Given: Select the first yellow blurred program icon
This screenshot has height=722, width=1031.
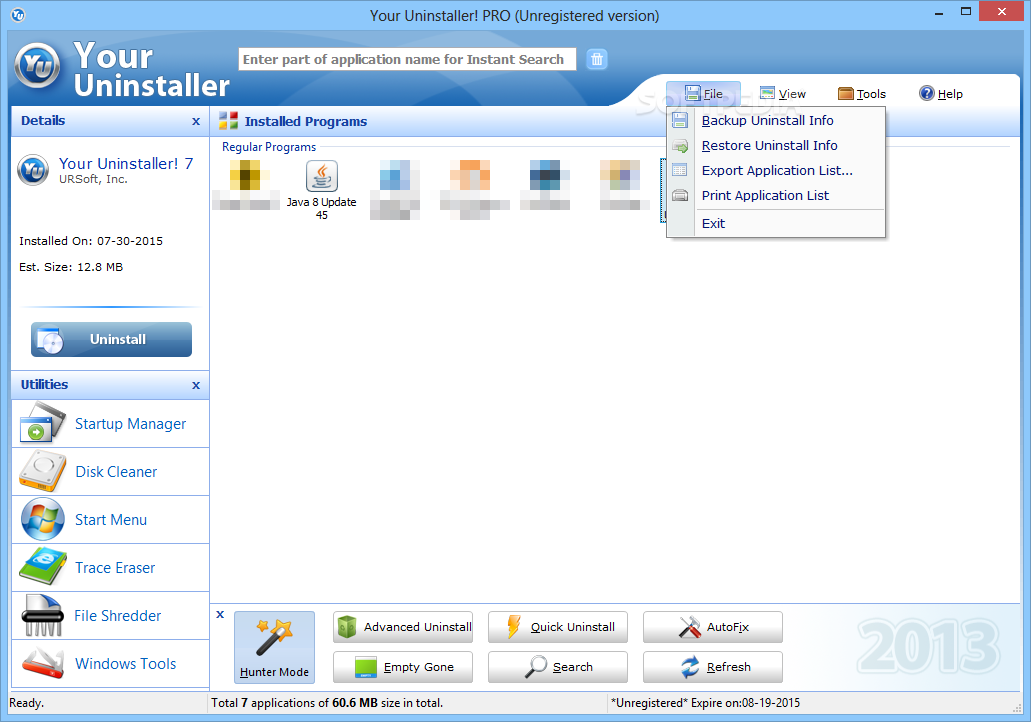Looking at the screenshot, I should 245,184.
